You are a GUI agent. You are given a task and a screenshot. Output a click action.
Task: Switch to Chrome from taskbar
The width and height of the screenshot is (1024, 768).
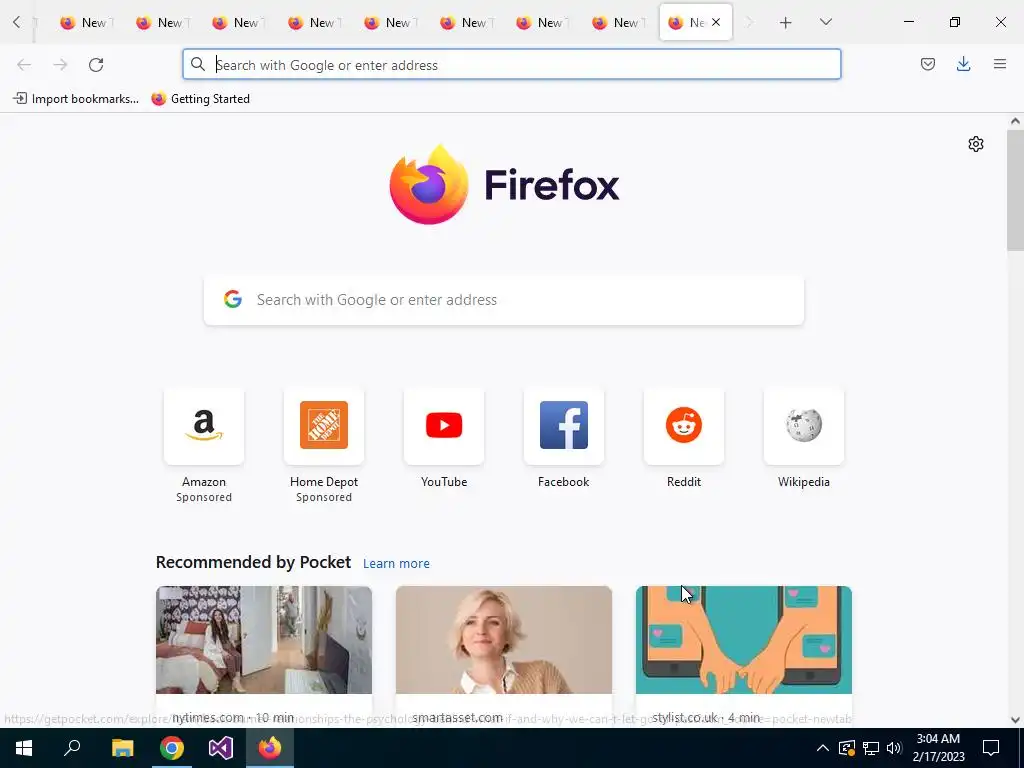click(x=172, y=748)
